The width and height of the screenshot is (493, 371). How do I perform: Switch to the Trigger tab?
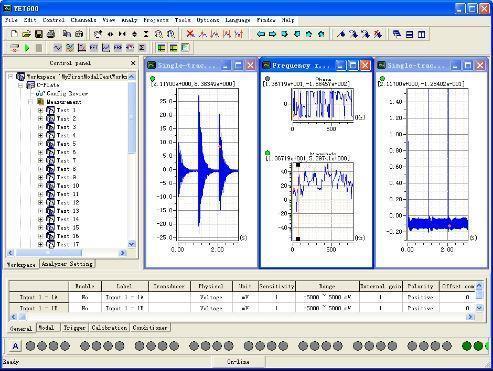[x=74, y=328]
